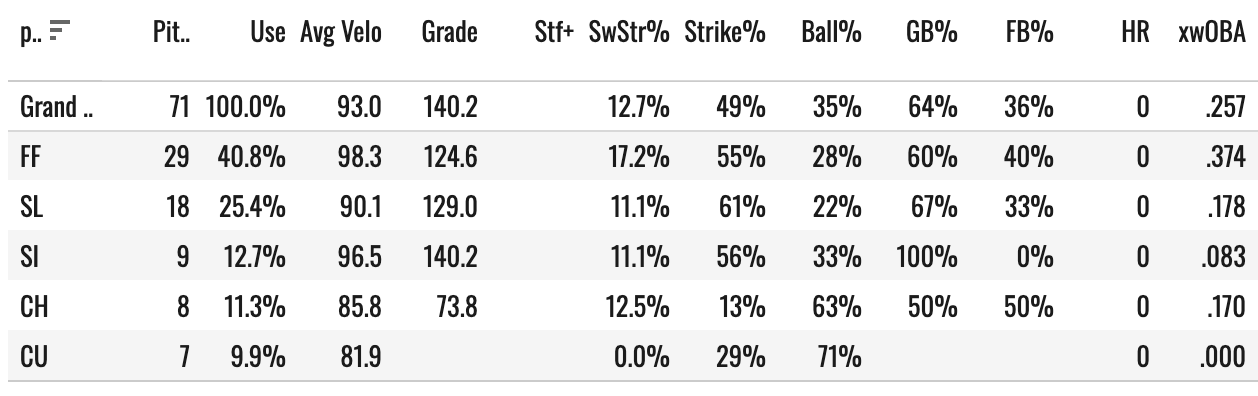Screen dimensions: 1258x396
Task: Click the Ball% column header
Action: pyautogui.click(x=832, y=33)
